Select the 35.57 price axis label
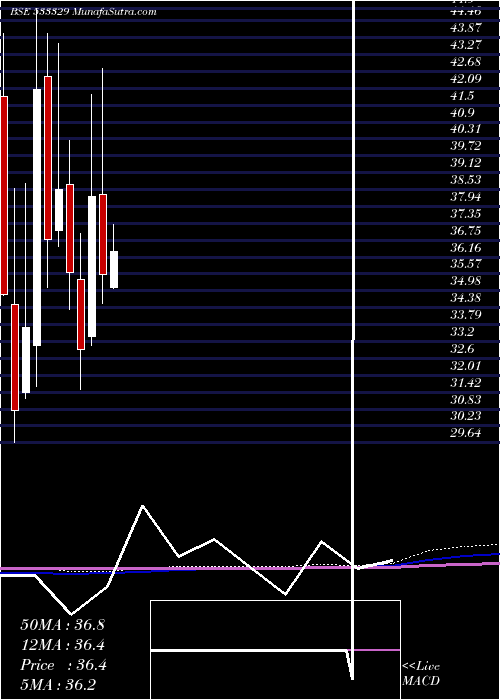The image size is (500, 700). click(x=466, y=264)
